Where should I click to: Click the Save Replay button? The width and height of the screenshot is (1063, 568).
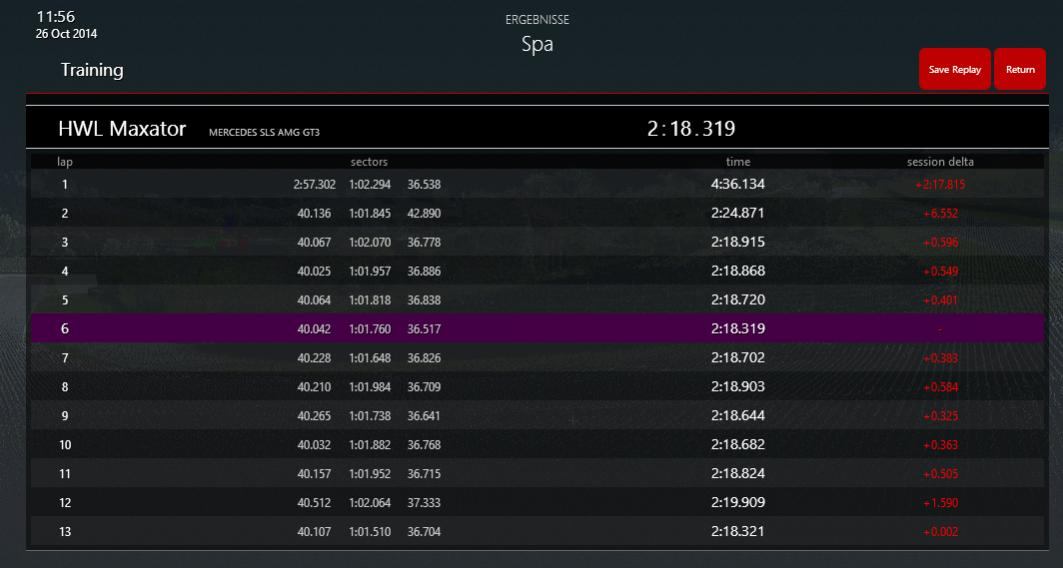coord(954,70)
